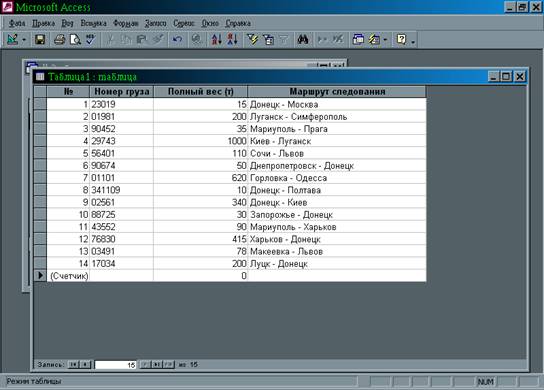Expand the View button dropdown arrow

click(24, 40)
